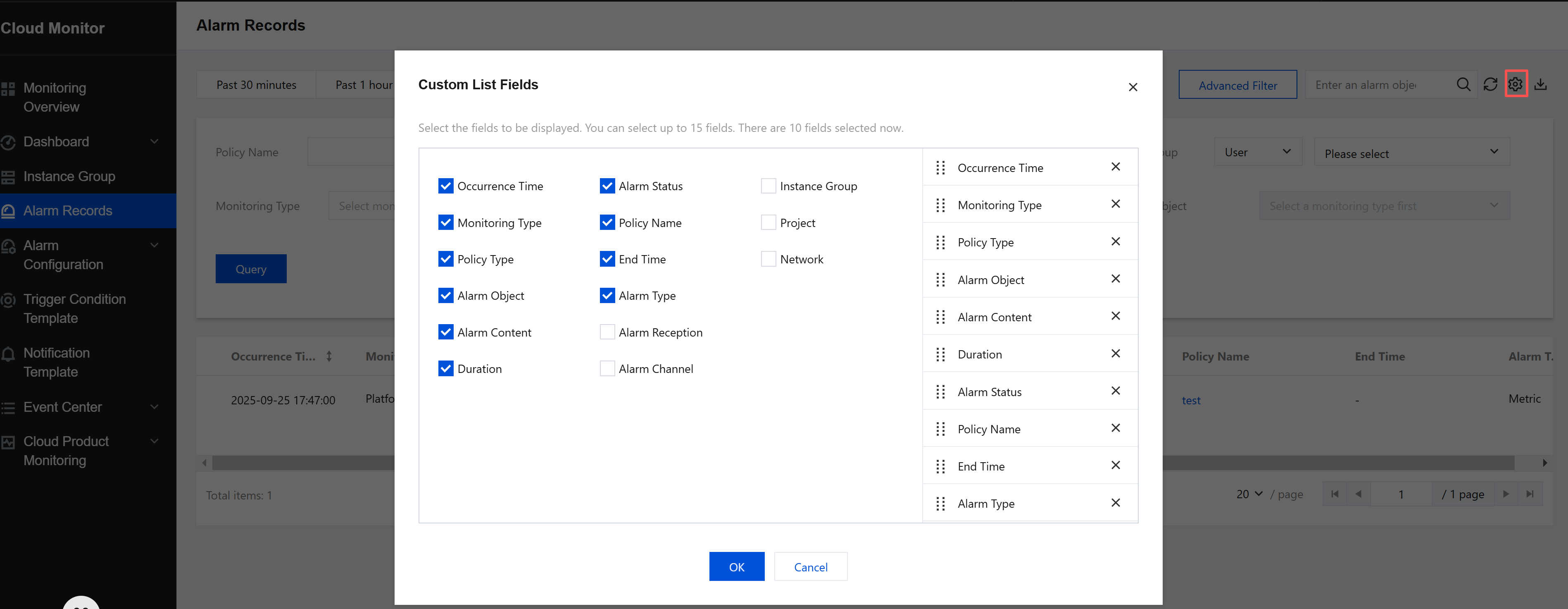Open Instance Group in sidebar
Screen dimensions: 1568x609
(x=88, y=177)
